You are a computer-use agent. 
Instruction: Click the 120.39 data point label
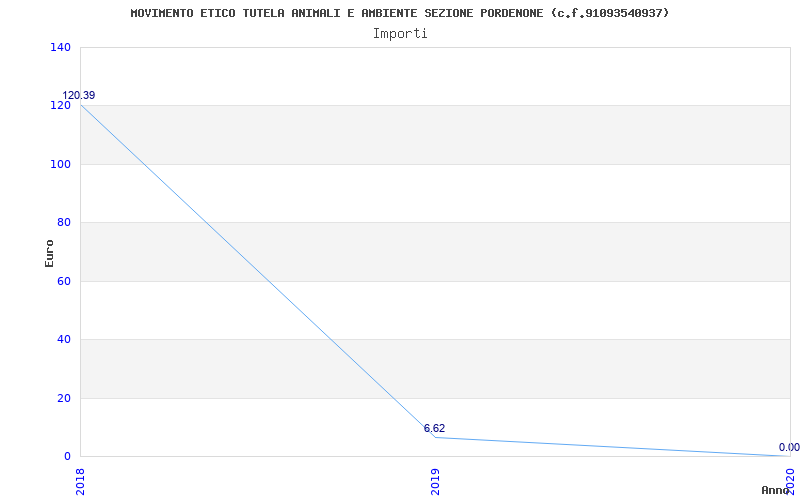pos(79,95)
